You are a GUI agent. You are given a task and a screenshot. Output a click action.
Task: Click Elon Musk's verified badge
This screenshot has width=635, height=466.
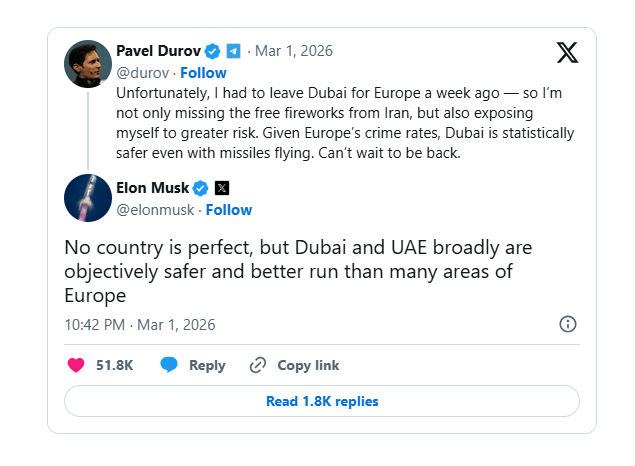coord(200,188)
